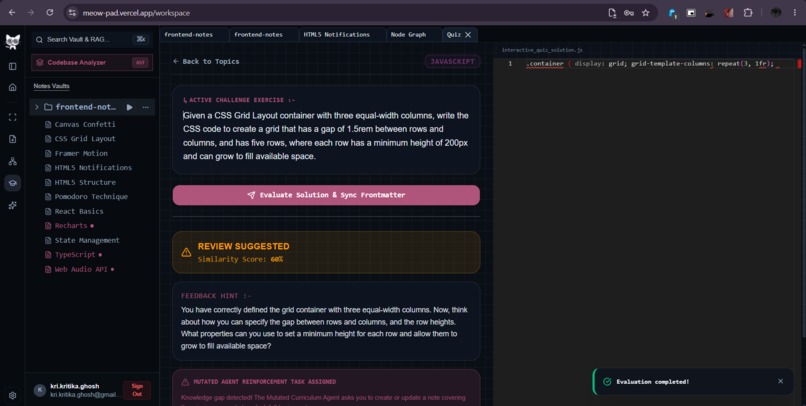This screenshot has width=806, height=406.
Task: Switch to the Node Graph tab
Action: click(x=414, y=34)
